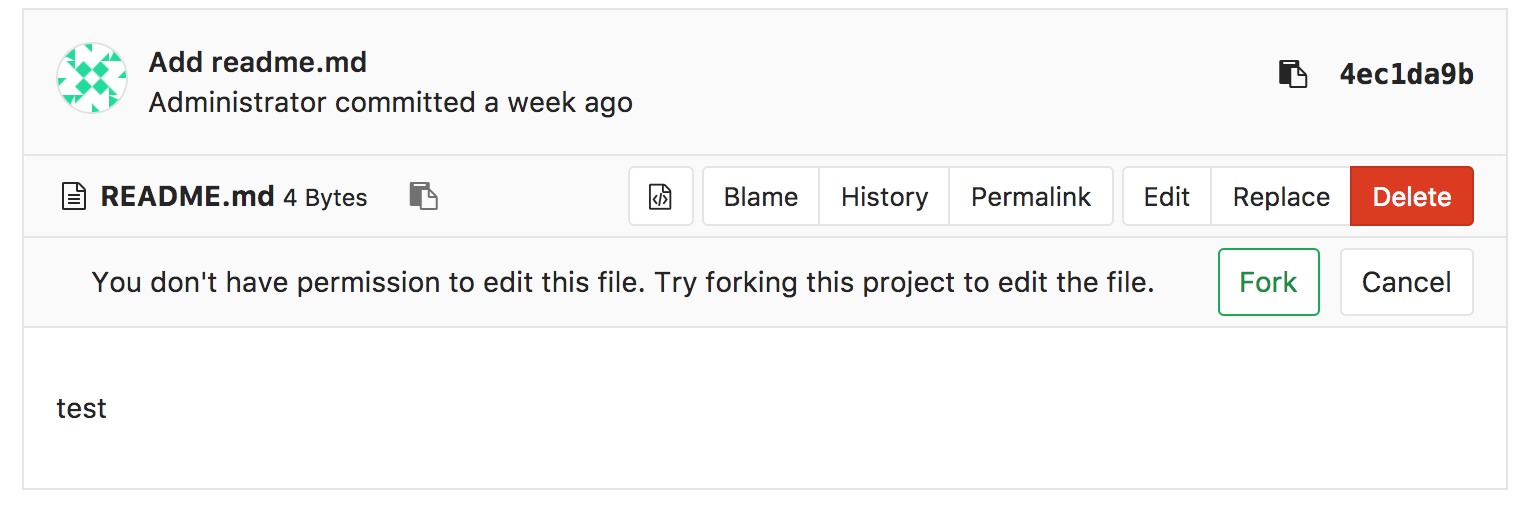
Task: Click the README.md file name
Action: [187, 197]
